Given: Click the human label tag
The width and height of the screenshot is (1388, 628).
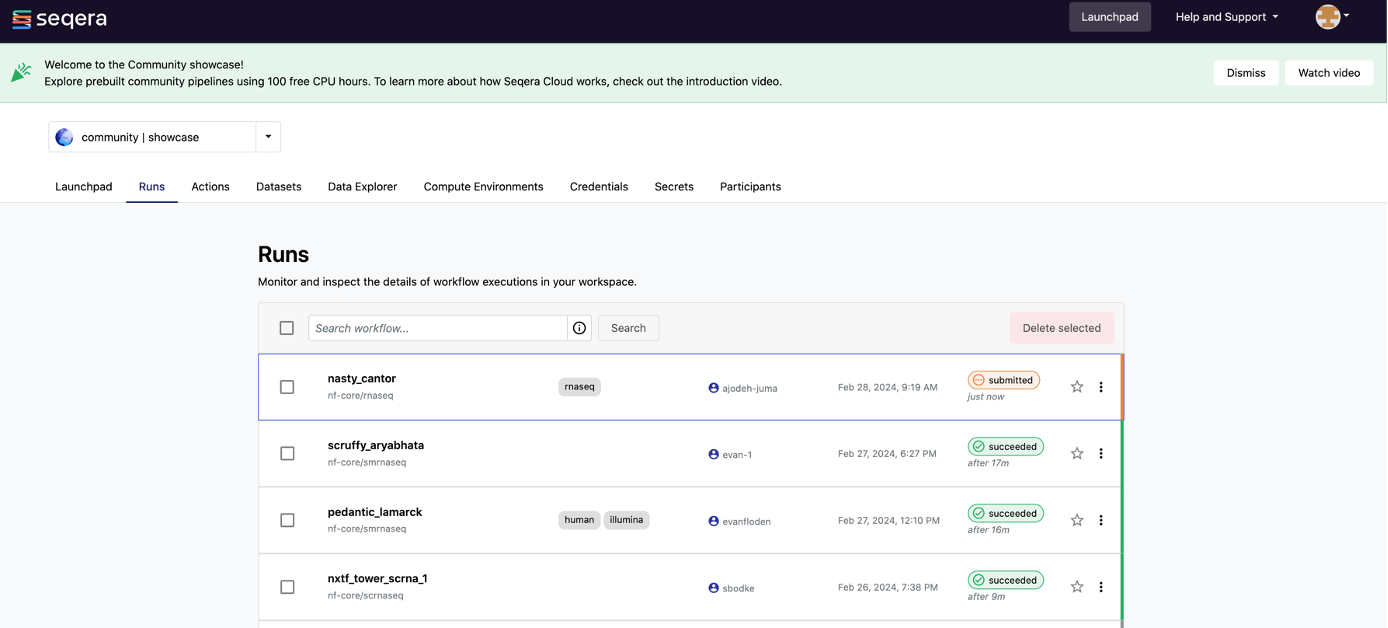Looking at the screenshot, I should (579, 520).
